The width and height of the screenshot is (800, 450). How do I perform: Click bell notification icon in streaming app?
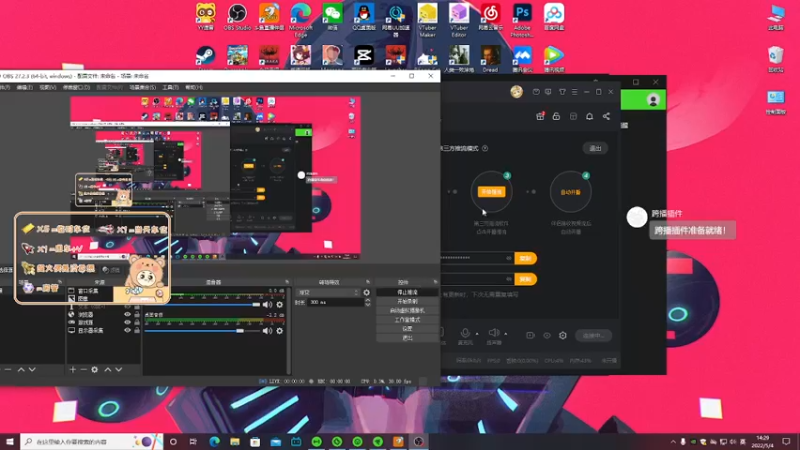click(x=589, y=116)
